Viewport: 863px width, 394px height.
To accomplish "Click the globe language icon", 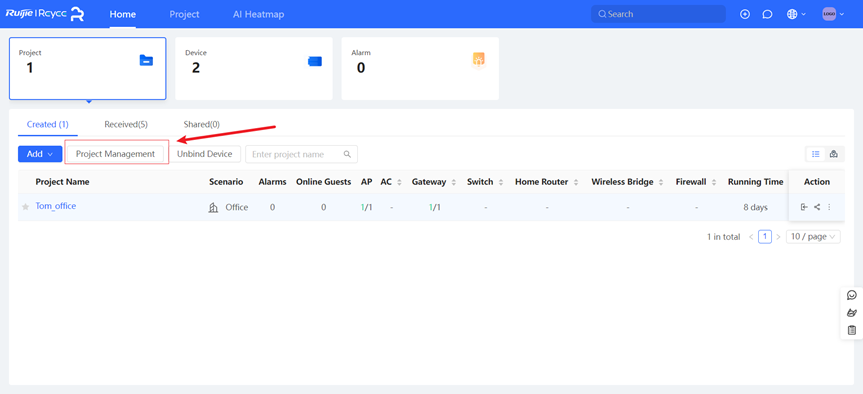I will click(x=792, y=14).
